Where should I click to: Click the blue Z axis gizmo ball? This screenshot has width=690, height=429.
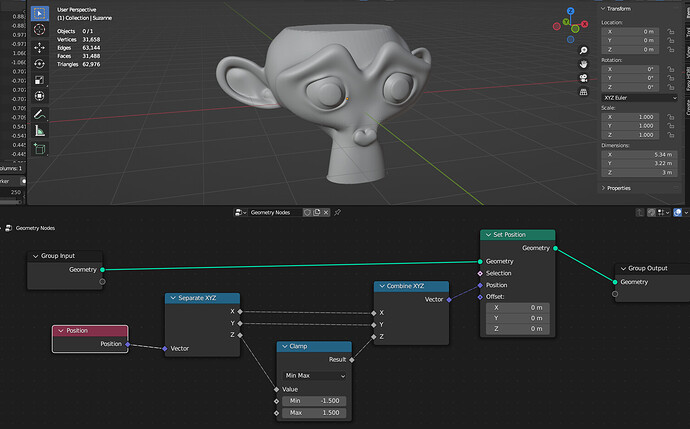pos(570,11)
